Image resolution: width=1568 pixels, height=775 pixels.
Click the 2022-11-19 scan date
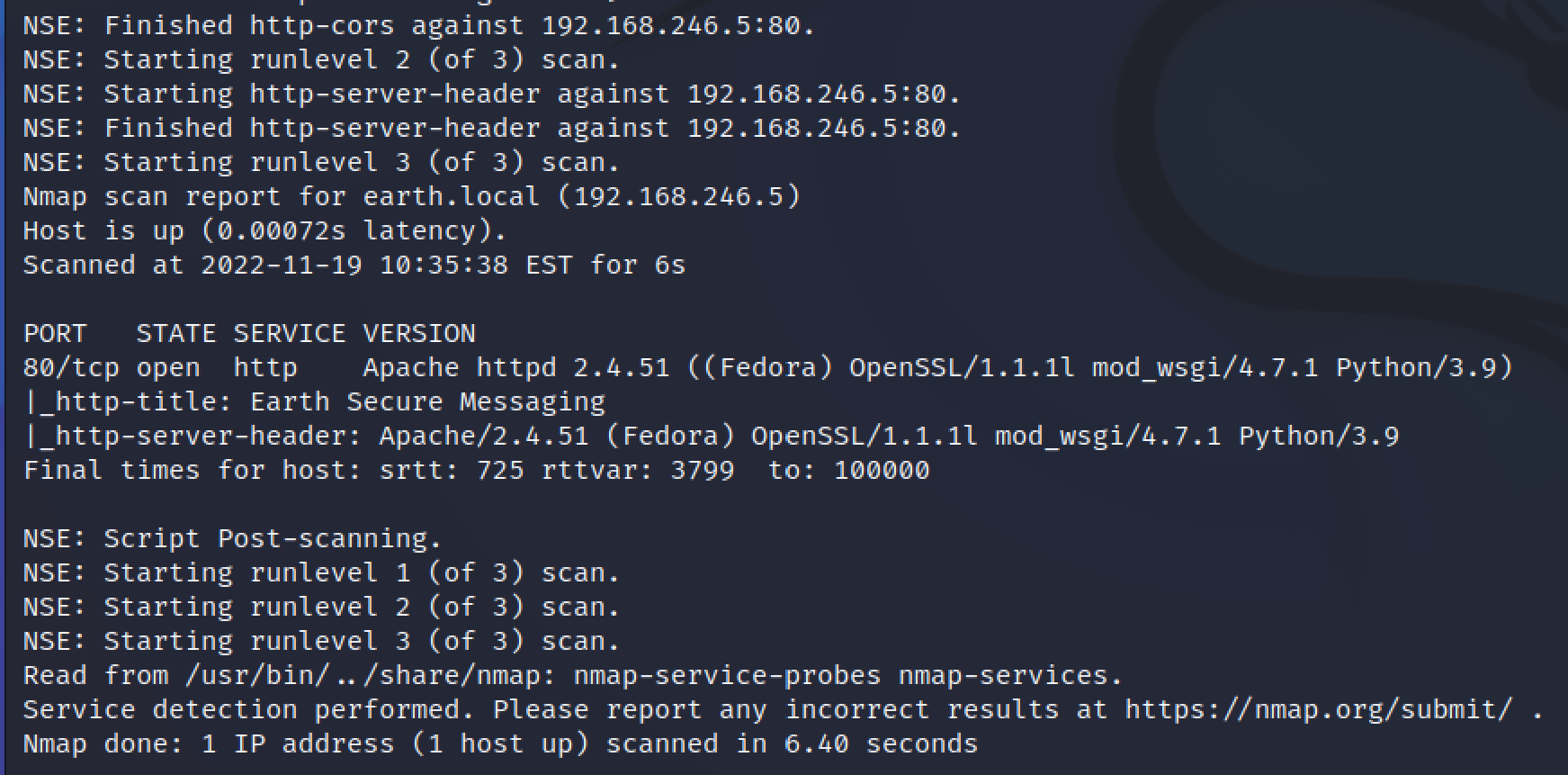(x=281, y=265)
